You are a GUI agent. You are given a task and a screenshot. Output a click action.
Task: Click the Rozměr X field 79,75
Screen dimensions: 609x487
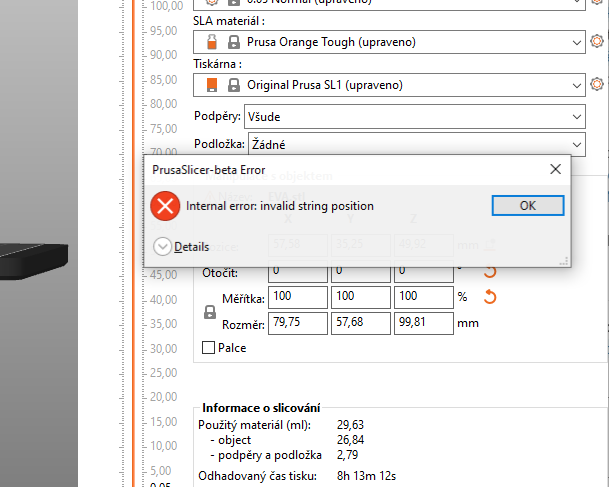pyautogui.click(x=298, y=323)
